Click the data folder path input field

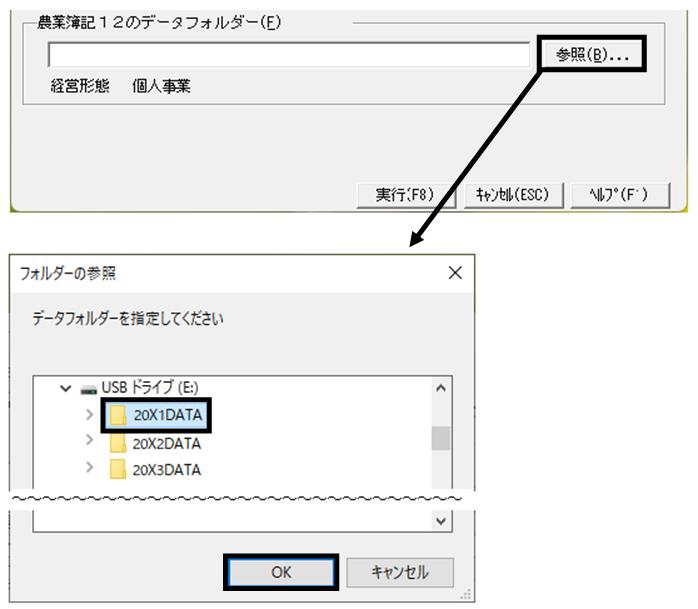(x=289, y=55)
